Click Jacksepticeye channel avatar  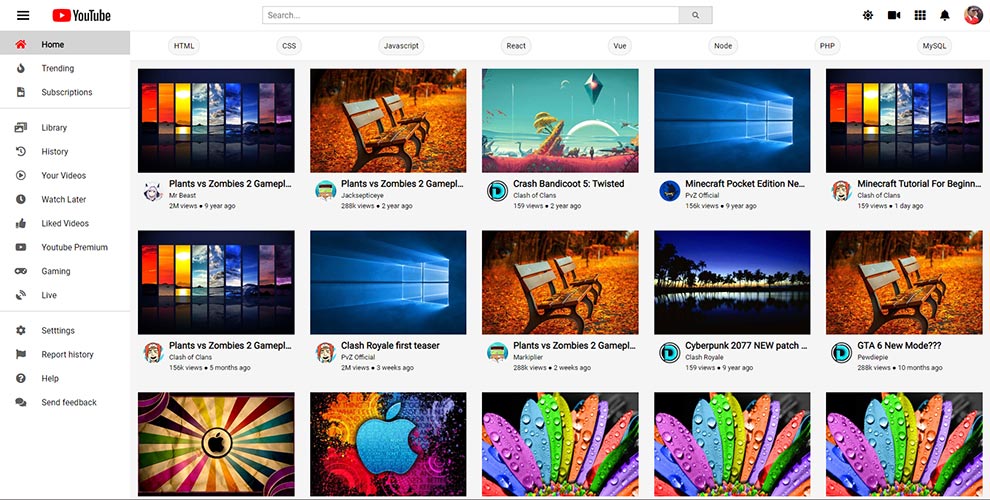pyautogui.click(x=325, y=191)
